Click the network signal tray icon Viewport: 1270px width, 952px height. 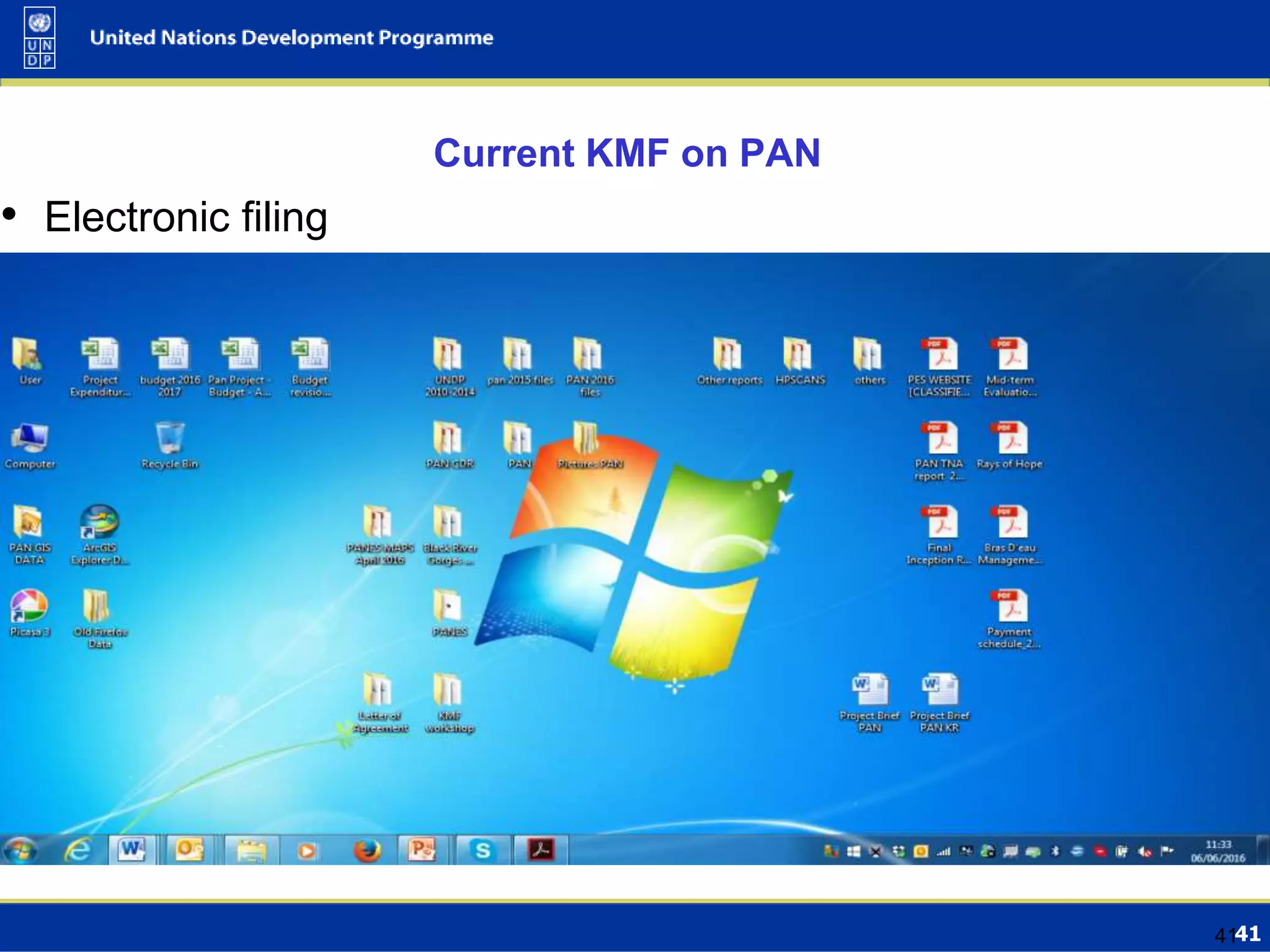(x=943, y=852)
